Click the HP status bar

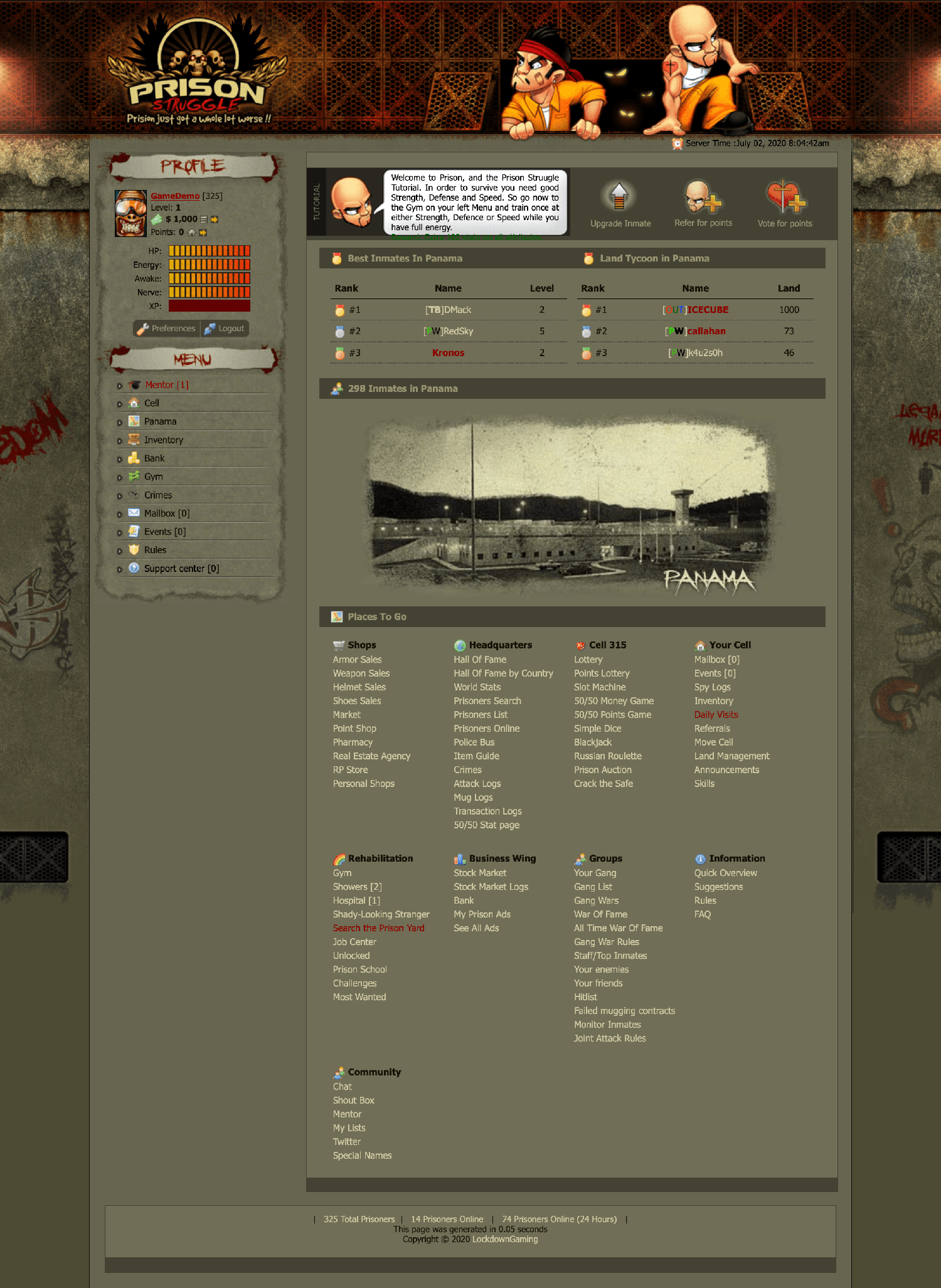[x=210, y=251]
